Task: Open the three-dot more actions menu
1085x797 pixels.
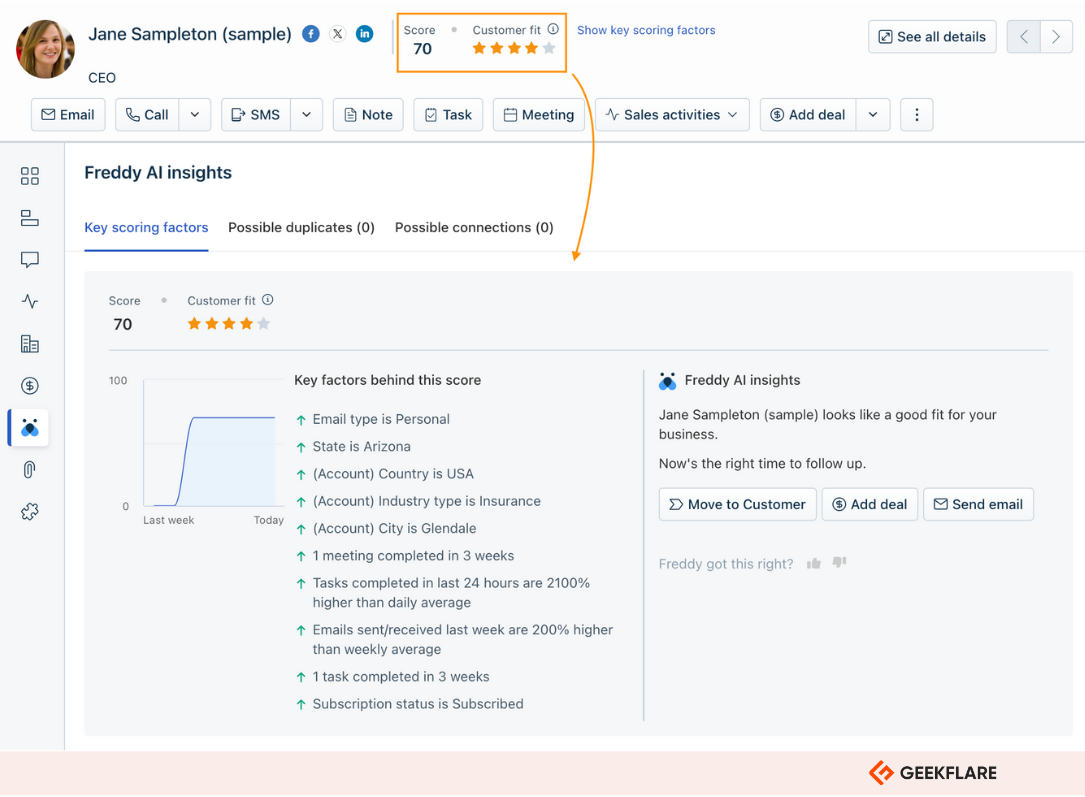Action: tap(917, 115)
